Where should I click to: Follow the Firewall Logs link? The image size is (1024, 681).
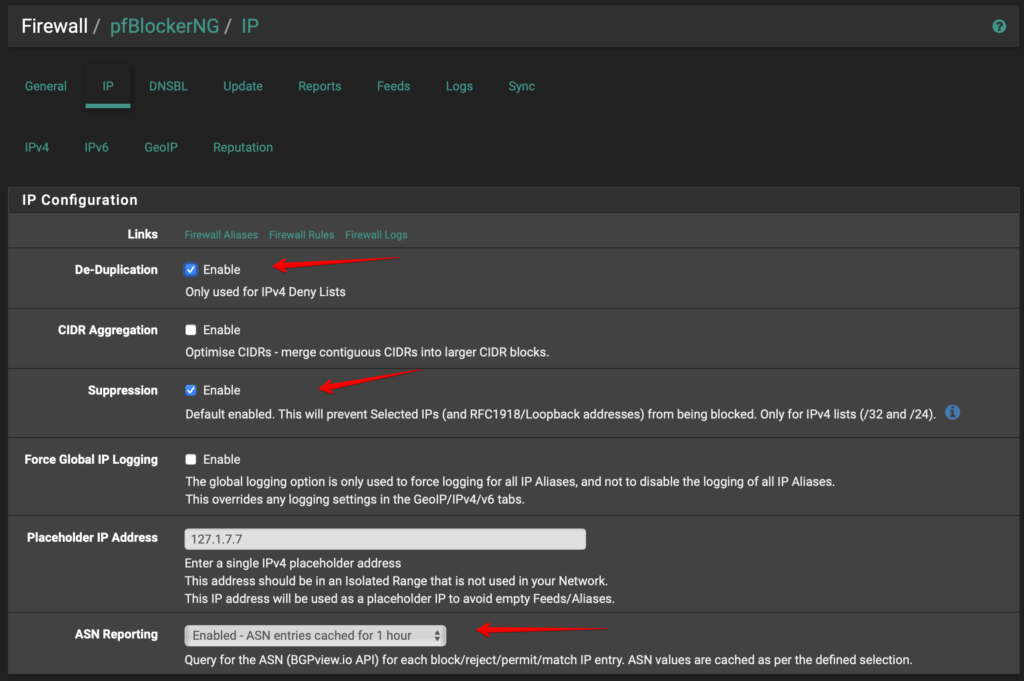pyautogui.click(x=376, y=235)
